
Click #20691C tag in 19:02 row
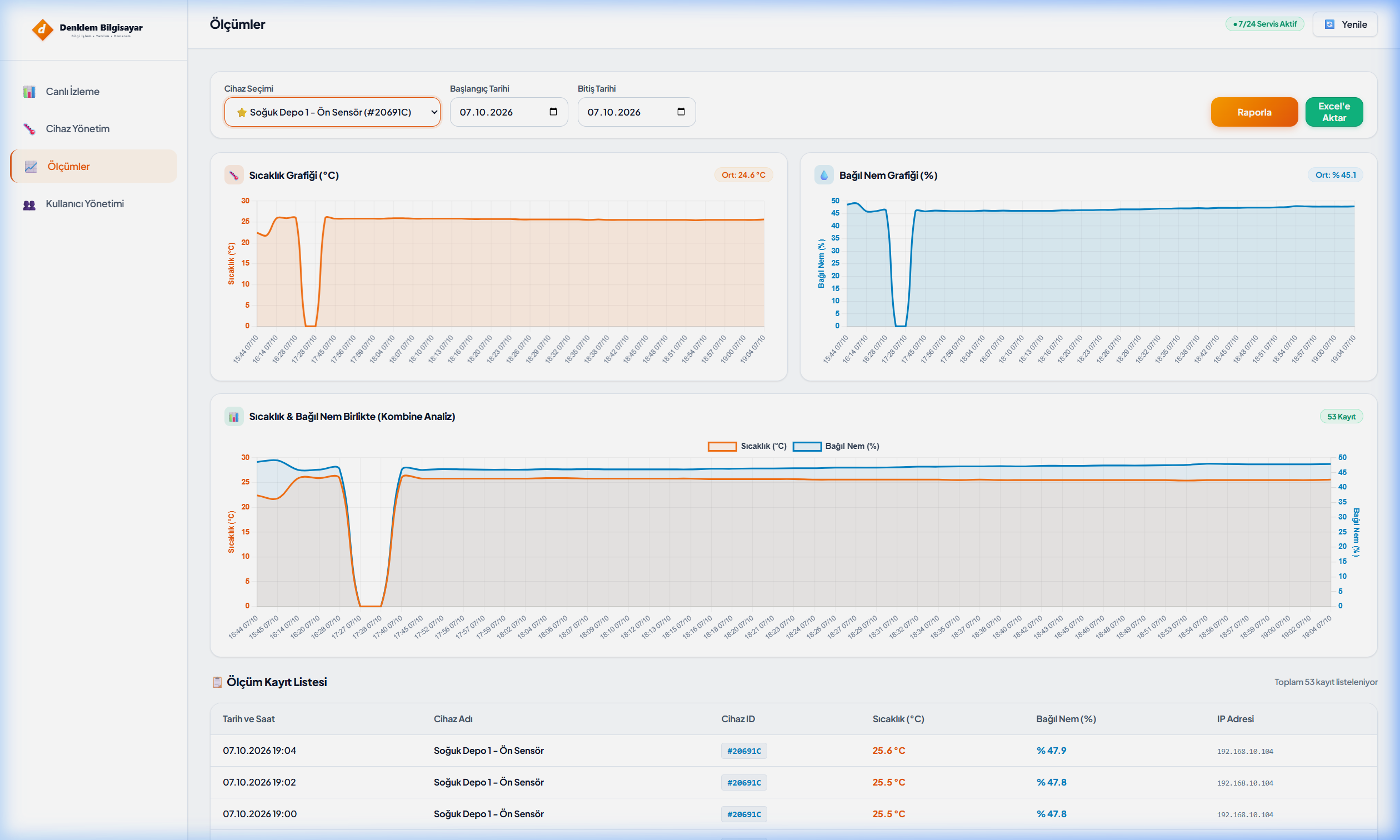(744, 783)
